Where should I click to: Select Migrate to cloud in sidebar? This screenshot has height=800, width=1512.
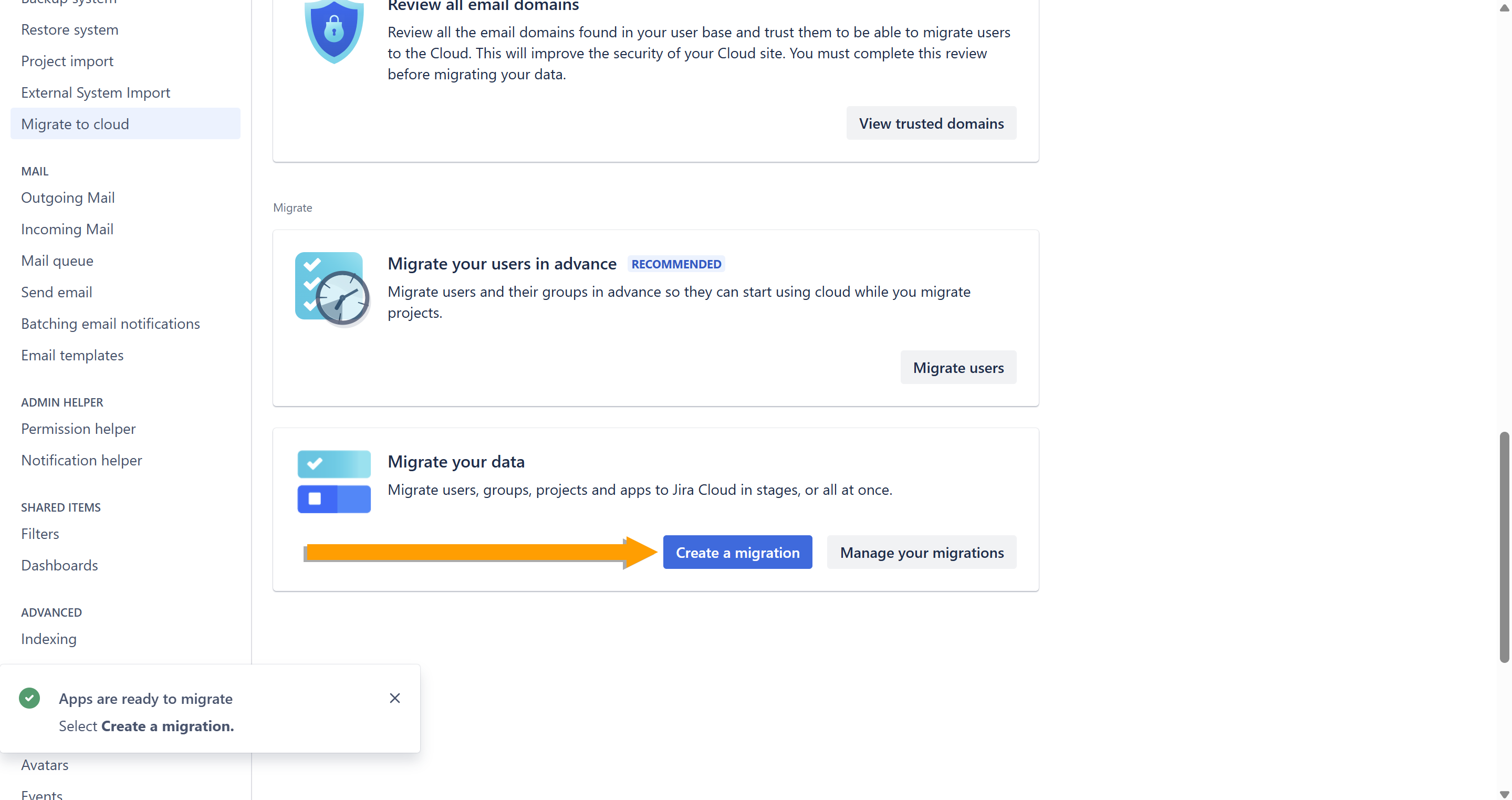pyautogui.click(x=75, y=124)
